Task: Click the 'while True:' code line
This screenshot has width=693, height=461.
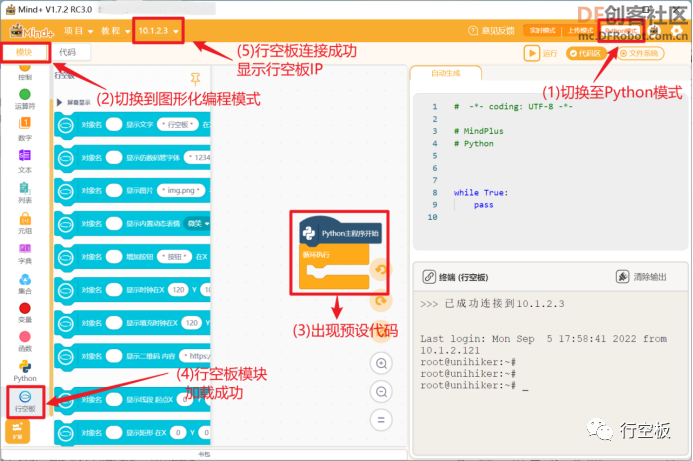Action: (481, 193)
